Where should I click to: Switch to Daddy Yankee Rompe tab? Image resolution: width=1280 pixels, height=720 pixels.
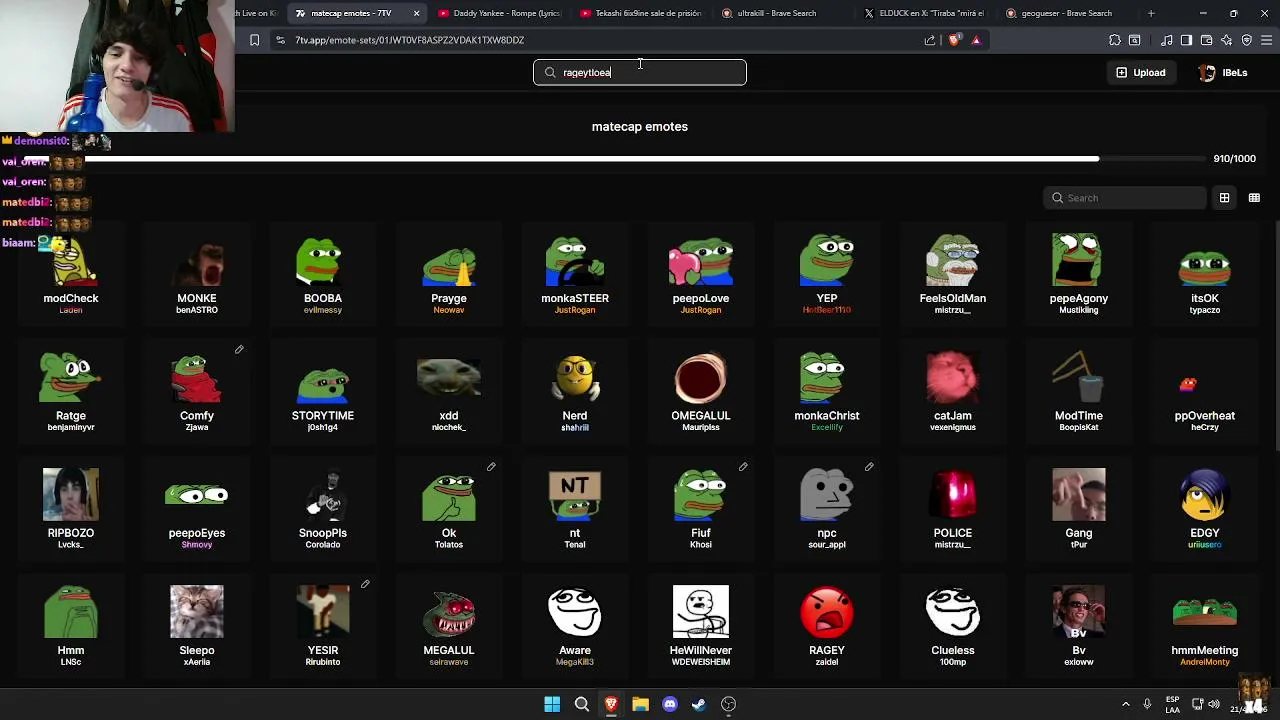pyautogui.click(x=500, y=13)
